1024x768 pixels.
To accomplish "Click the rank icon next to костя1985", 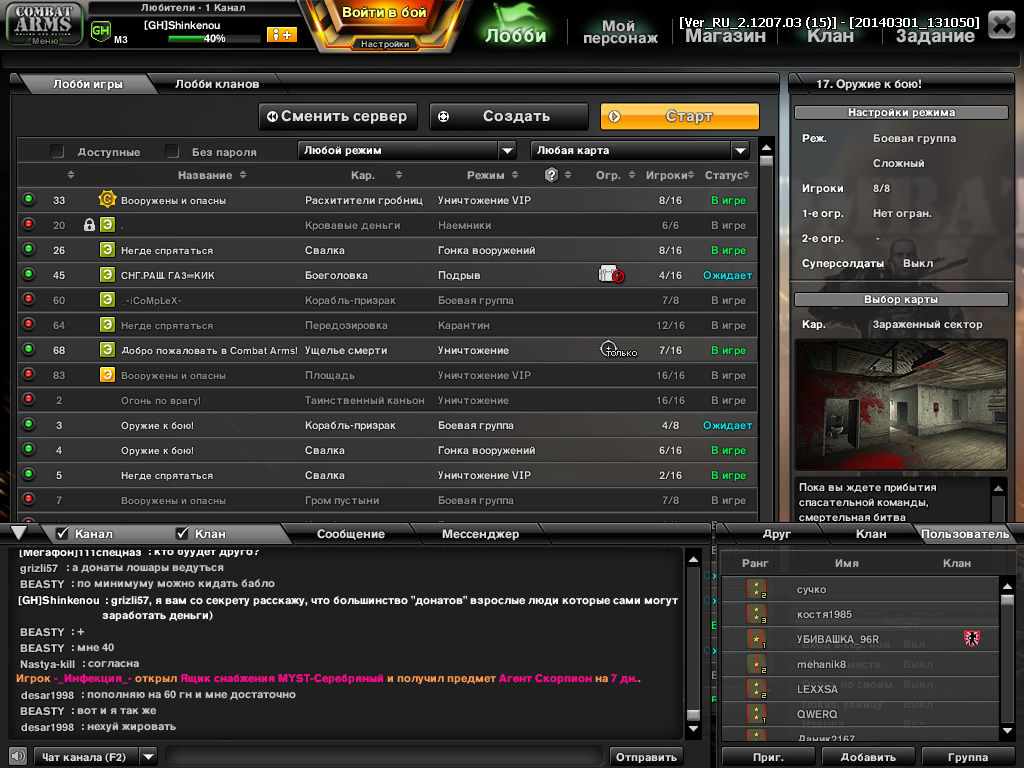I will [756, 614].
